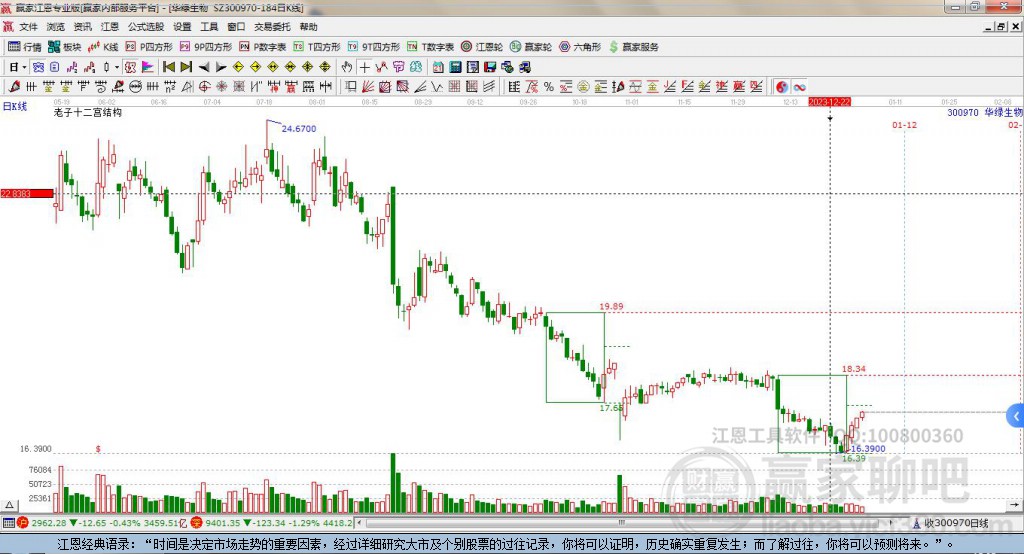This screenshot has width=1024, height=554.
Task: Click 收300970日线 status label
Action: pyautogui.click(x=957, y=523)
